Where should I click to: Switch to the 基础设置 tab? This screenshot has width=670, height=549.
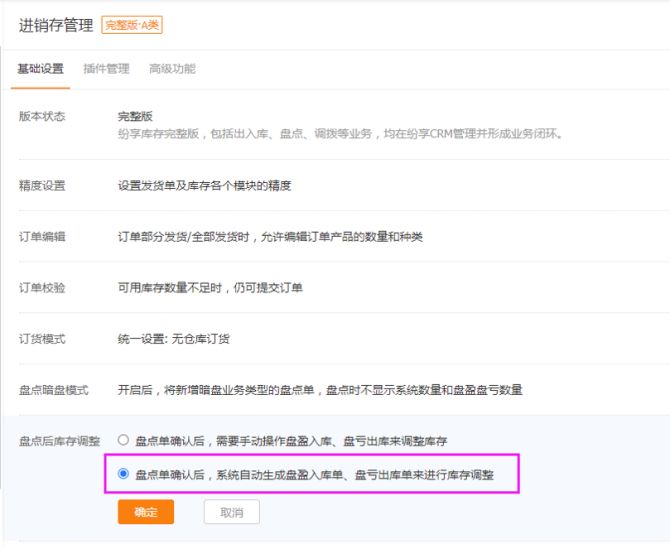41,69
